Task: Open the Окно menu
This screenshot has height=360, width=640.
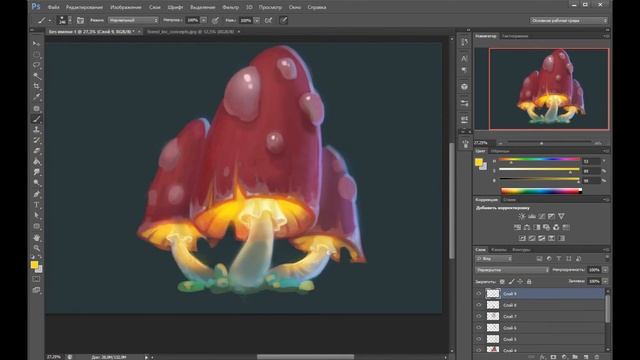Action: click(295, 7)
